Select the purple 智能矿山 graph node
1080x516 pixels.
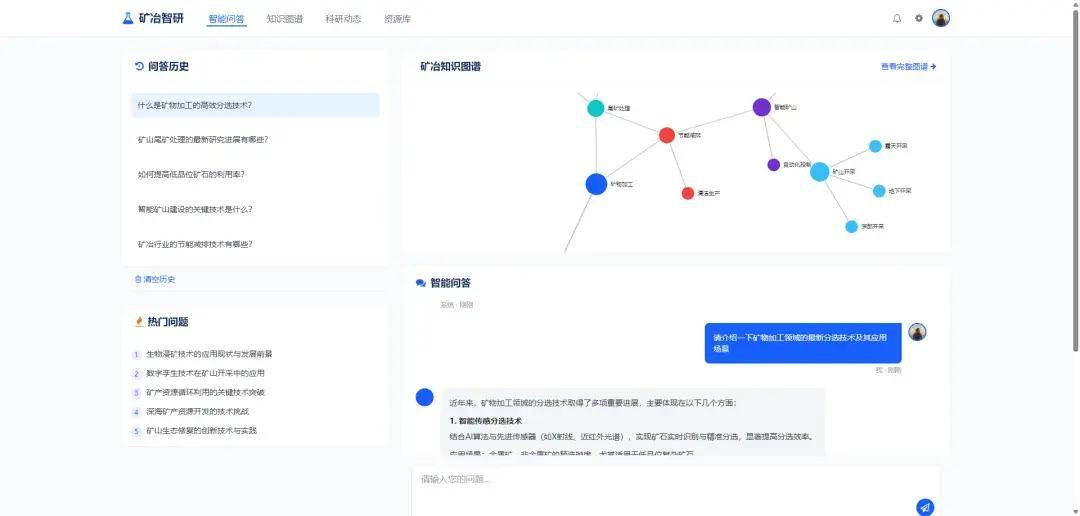[761, 107]
